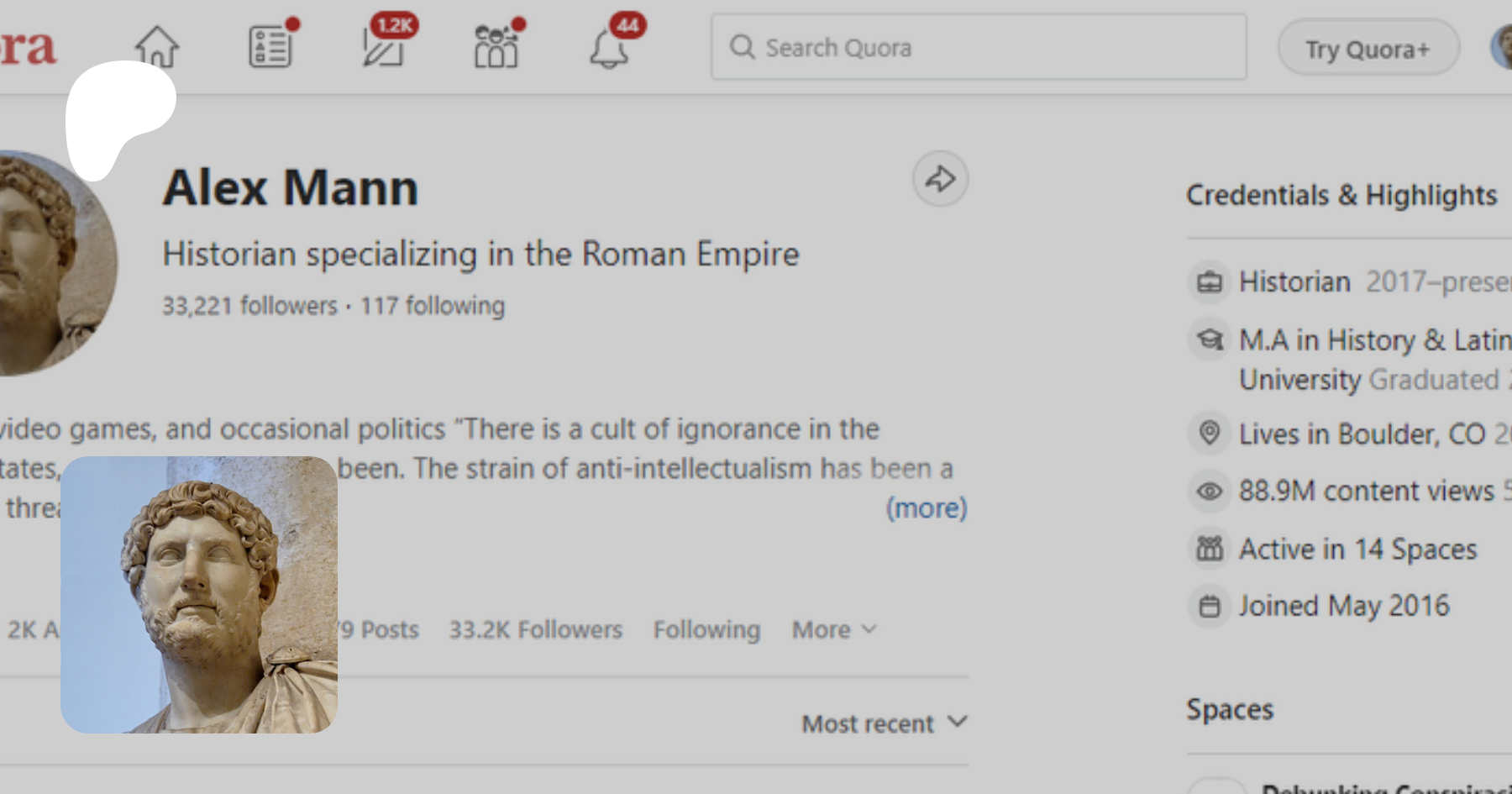
Task: Type in the Search Quora field
Action: pyautogui.click(x=991, y=47)
